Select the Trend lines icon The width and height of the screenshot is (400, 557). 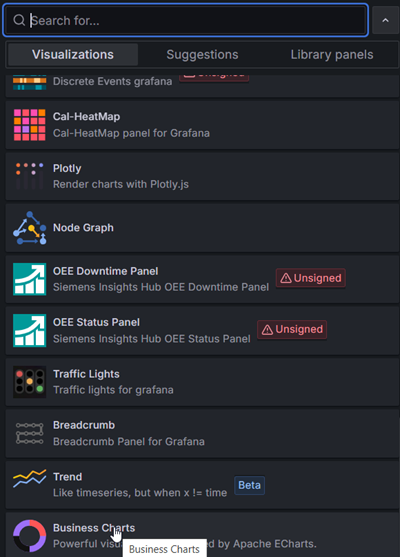(x=29, y=479)
